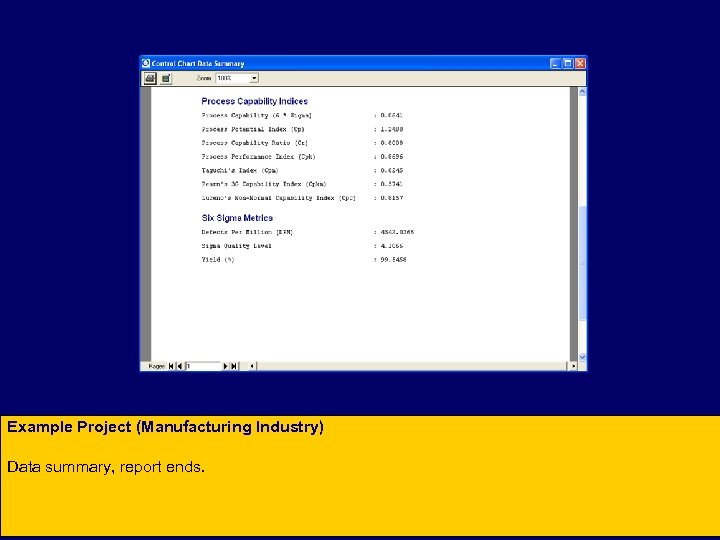Screen dimensions: 720x540
Task: Click the Process Potential Index (Cp) row
Action: coord(302,129)
